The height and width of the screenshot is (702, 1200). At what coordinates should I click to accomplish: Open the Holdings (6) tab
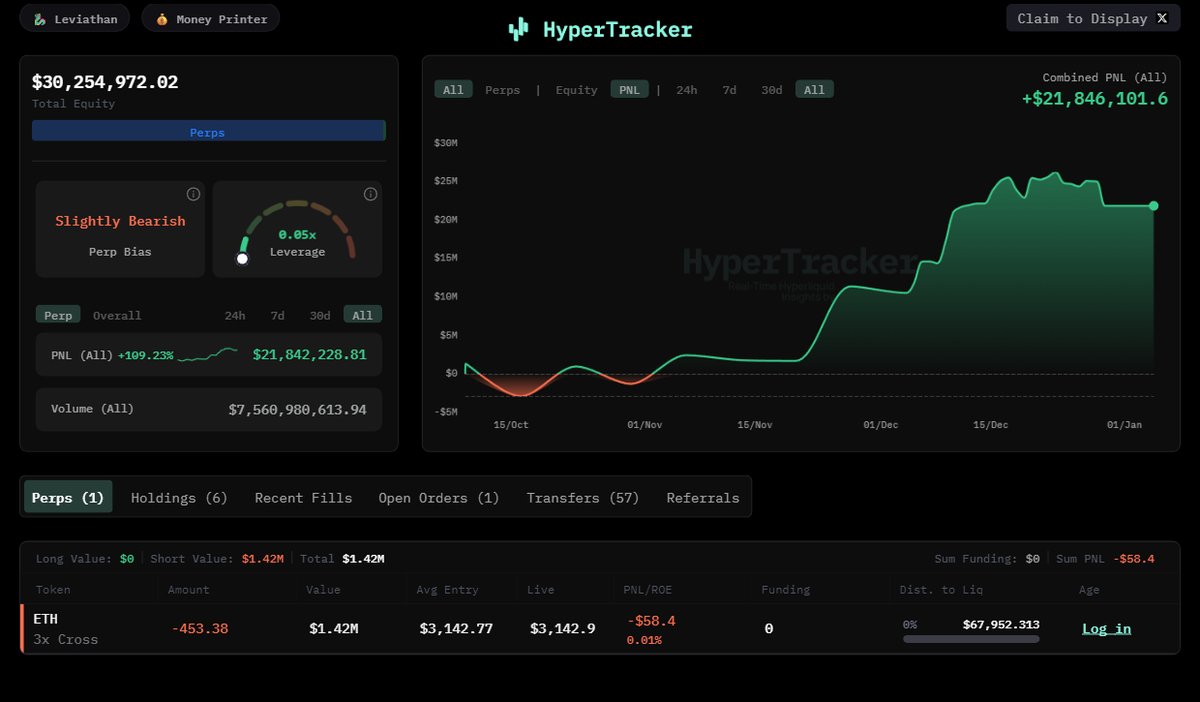[x=179, y=497]
